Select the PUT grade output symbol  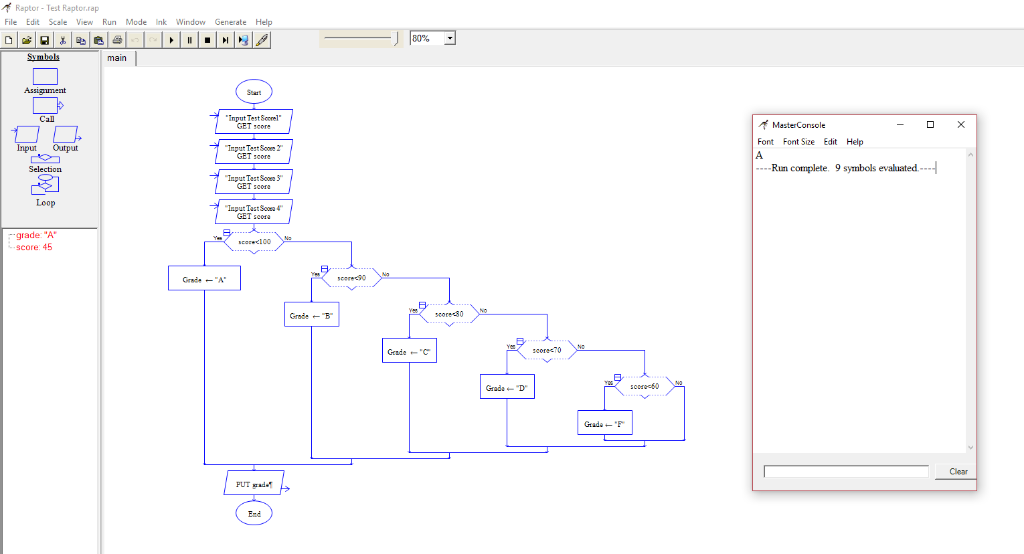[x=254, y=483]
